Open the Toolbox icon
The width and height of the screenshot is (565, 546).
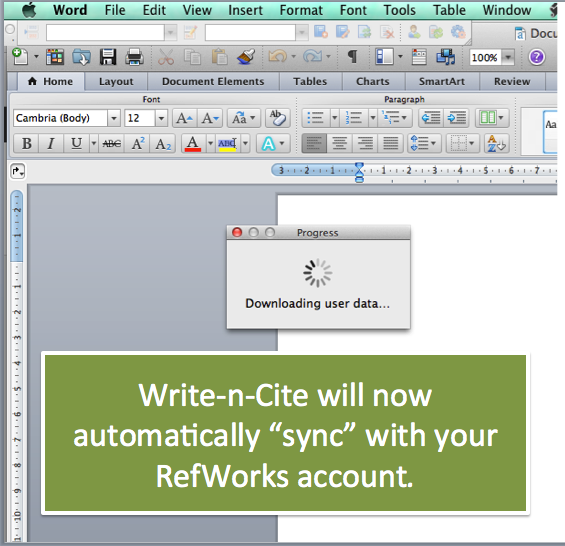click(419, 57)
